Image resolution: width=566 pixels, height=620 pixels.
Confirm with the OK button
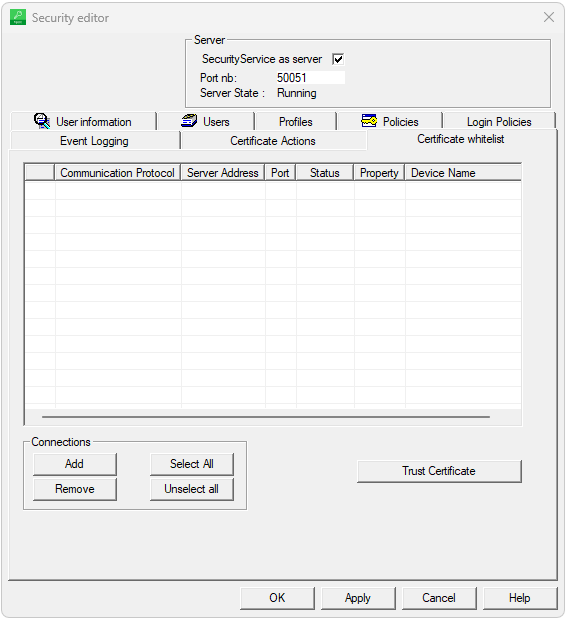pos(277,598)
